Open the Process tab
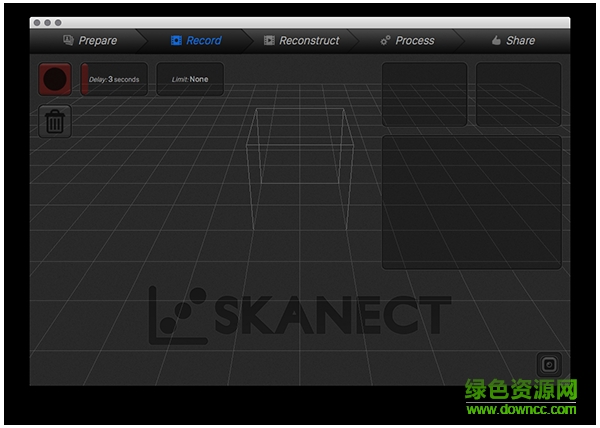600x428 pixels. [x=407, y=41]
